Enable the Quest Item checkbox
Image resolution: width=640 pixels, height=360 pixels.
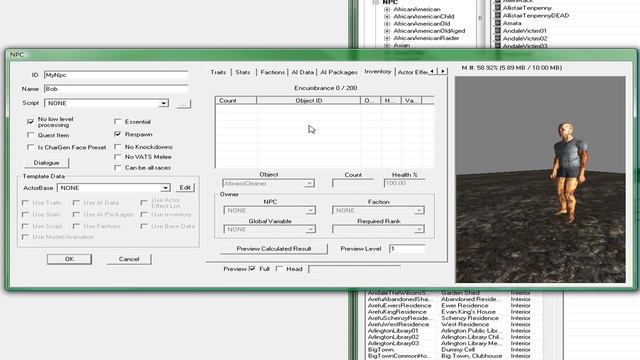30,135
